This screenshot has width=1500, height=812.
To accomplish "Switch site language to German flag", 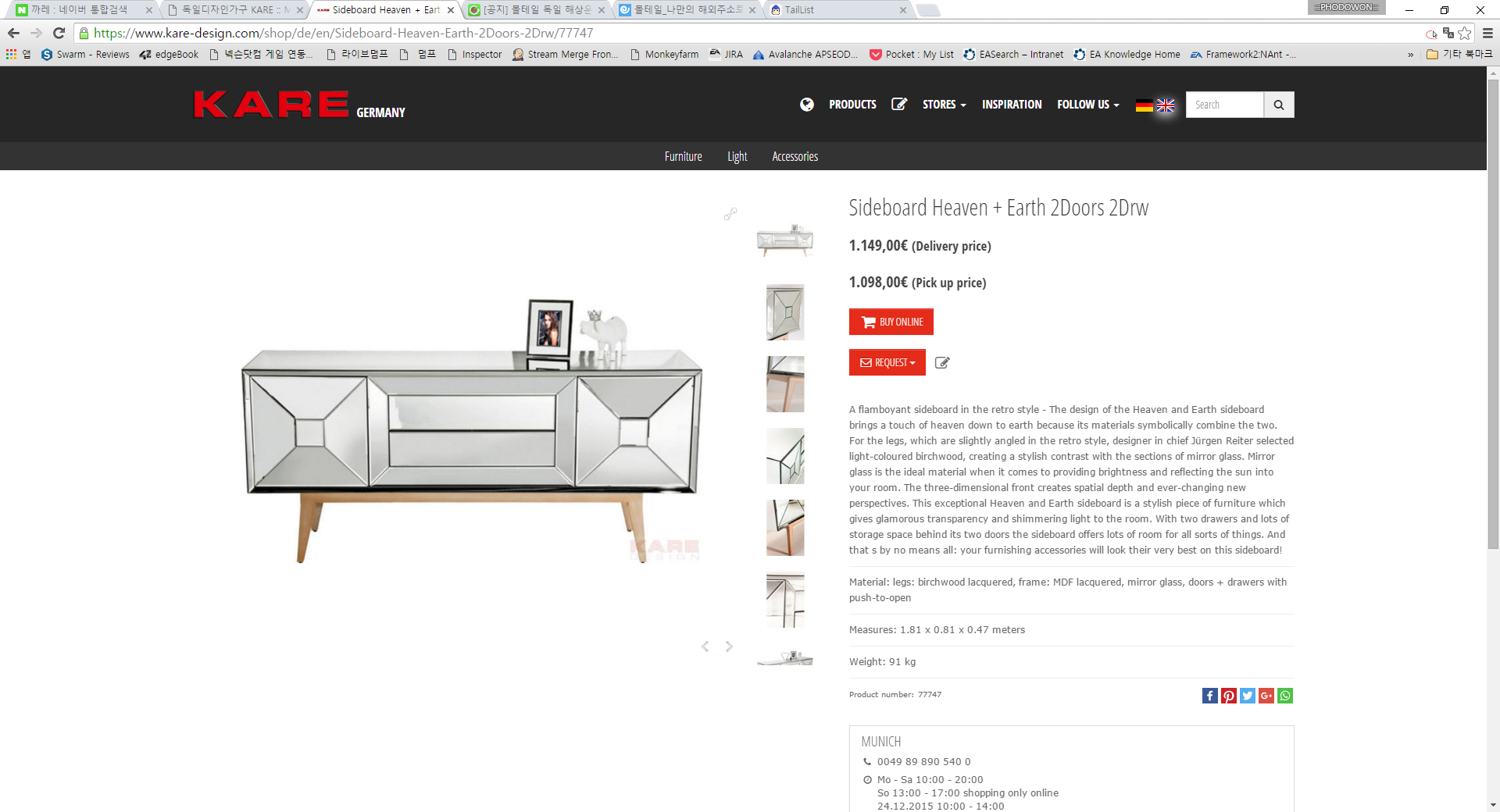I will (1144, 105).
